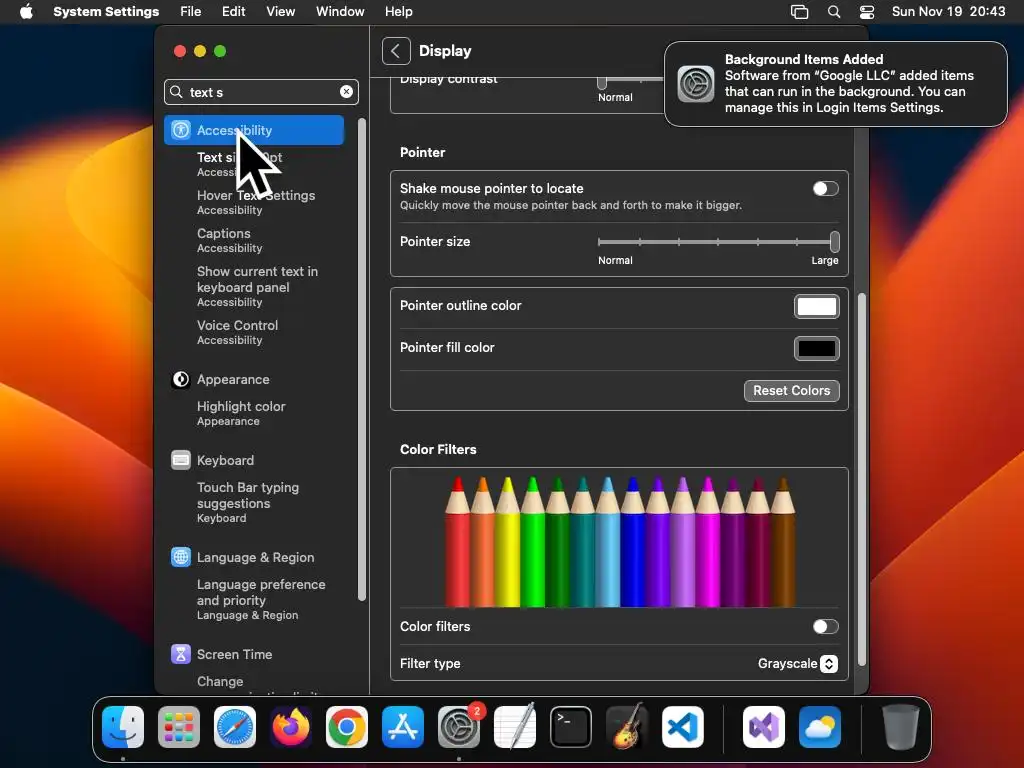This screenshot has width=1024, height=768.
Task: Open the File menu
Action: click(x=191, y=11)
